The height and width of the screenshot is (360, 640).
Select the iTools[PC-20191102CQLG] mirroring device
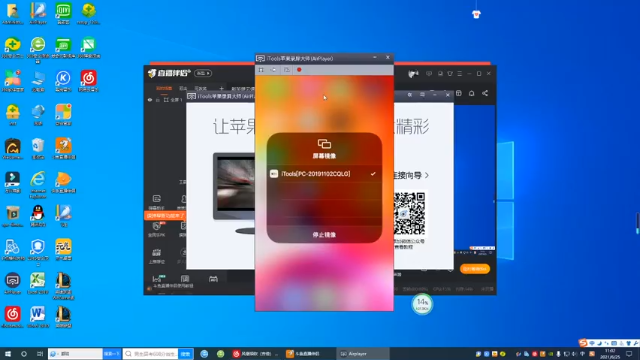324,174
